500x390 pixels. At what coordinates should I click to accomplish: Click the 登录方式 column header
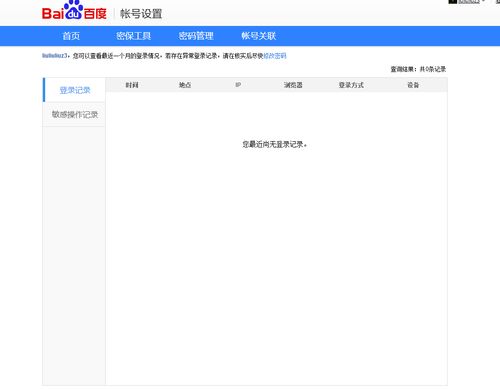pos(351,85)
